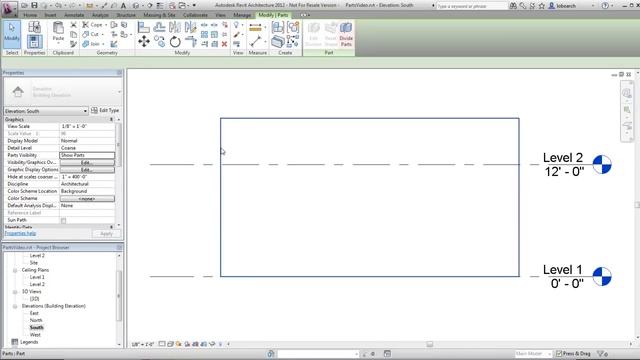
Task: Collapse the Graphics properties section
Action: pos(111,120)
